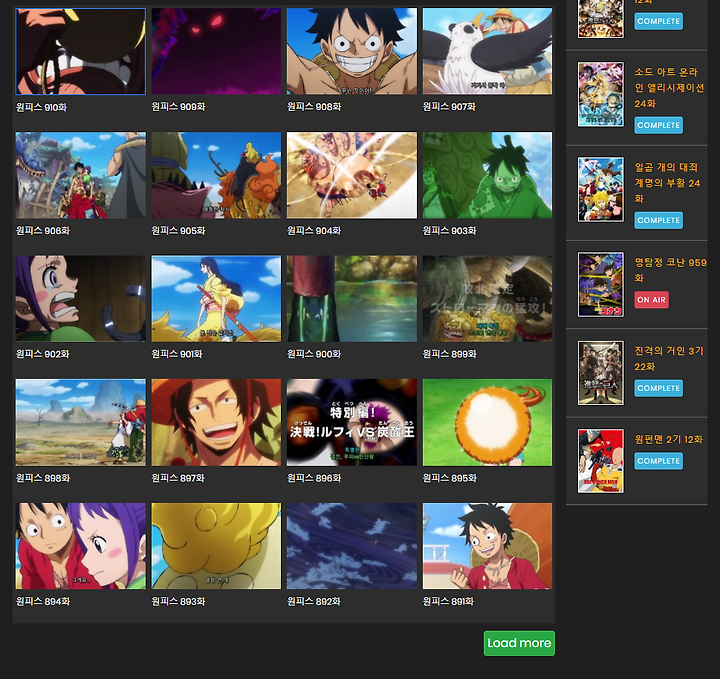
Task: Click the 원피스 899화 title text
Action: click(450, 354)
